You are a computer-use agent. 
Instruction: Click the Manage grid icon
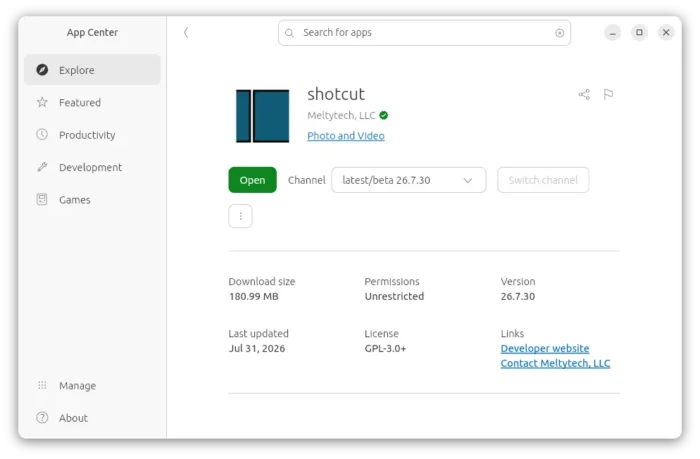[42, 385]
